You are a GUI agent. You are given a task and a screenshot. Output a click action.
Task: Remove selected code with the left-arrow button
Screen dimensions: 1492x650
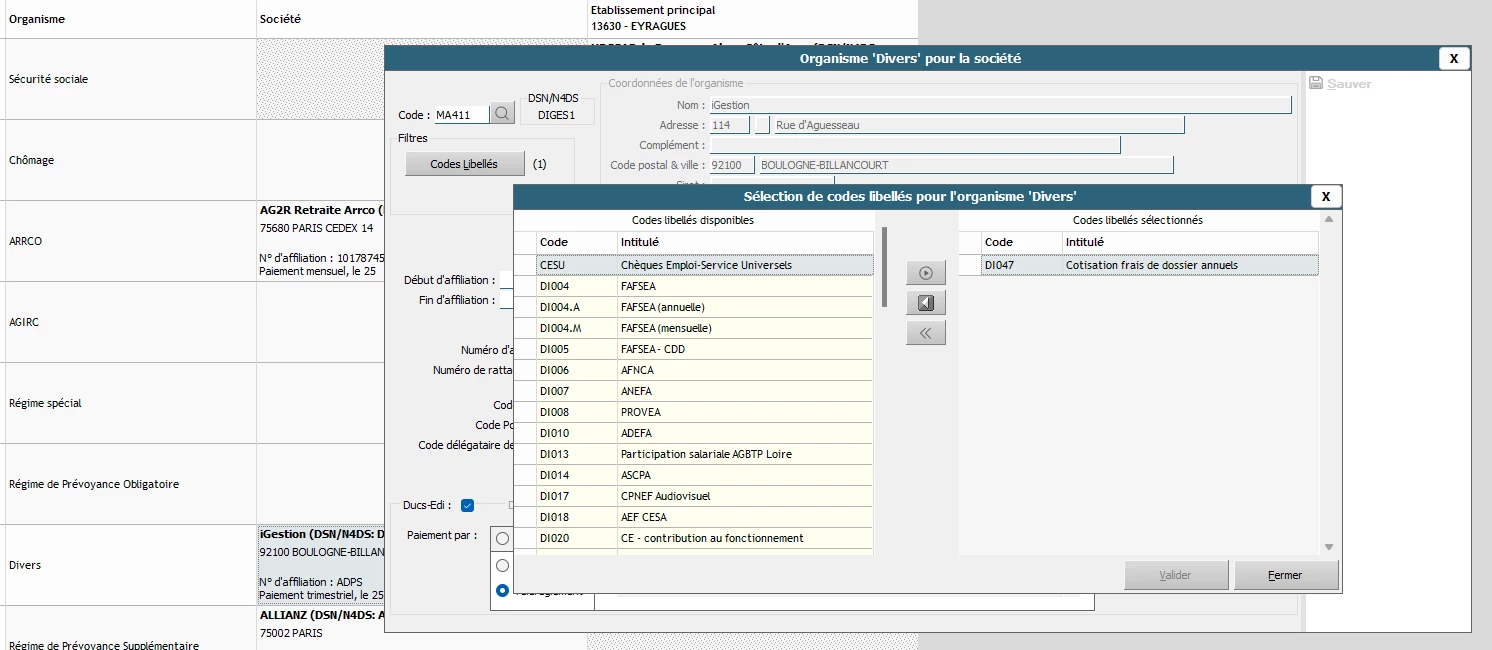click(926, 303)
